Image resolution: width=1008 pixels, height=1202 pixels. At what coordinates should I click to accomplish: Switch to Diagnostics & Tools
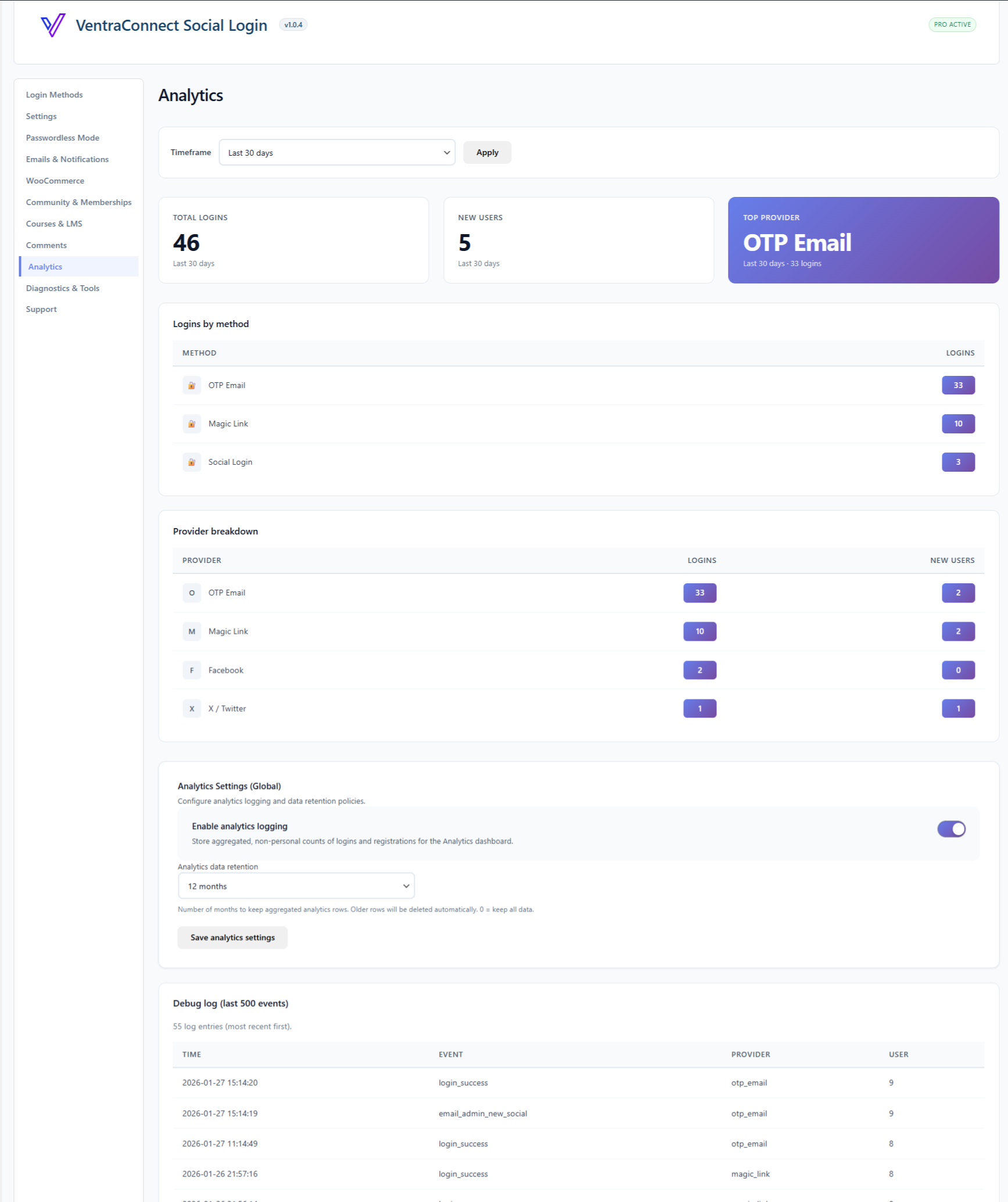(63, 288)
